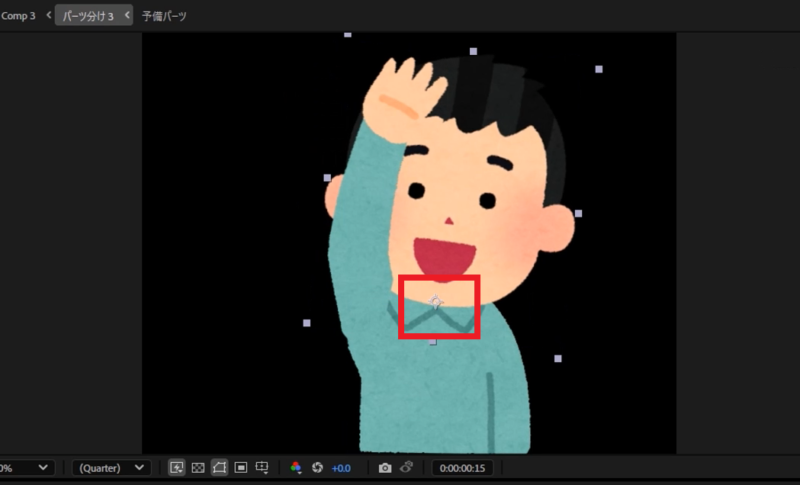Click the Show Snapshot icon
This screenshot has height=485, width=800.
[x=407, y=468]
